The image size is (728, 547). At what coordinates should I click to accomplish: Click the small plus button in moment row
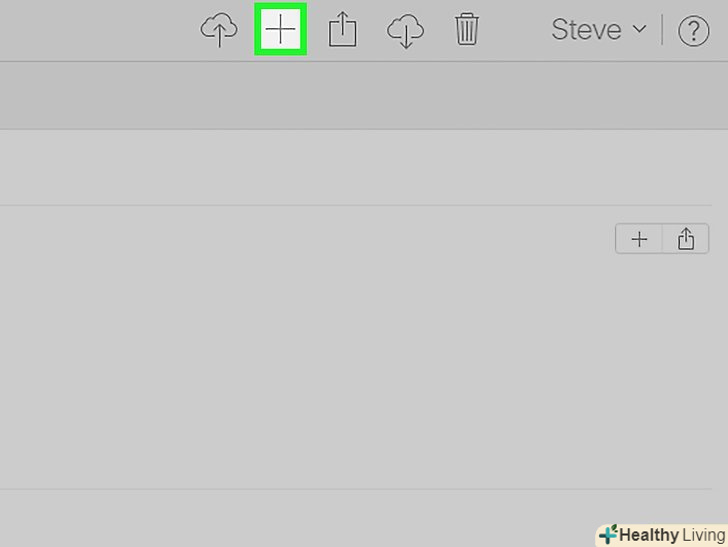pyautogui.click(x=639, y=239)
